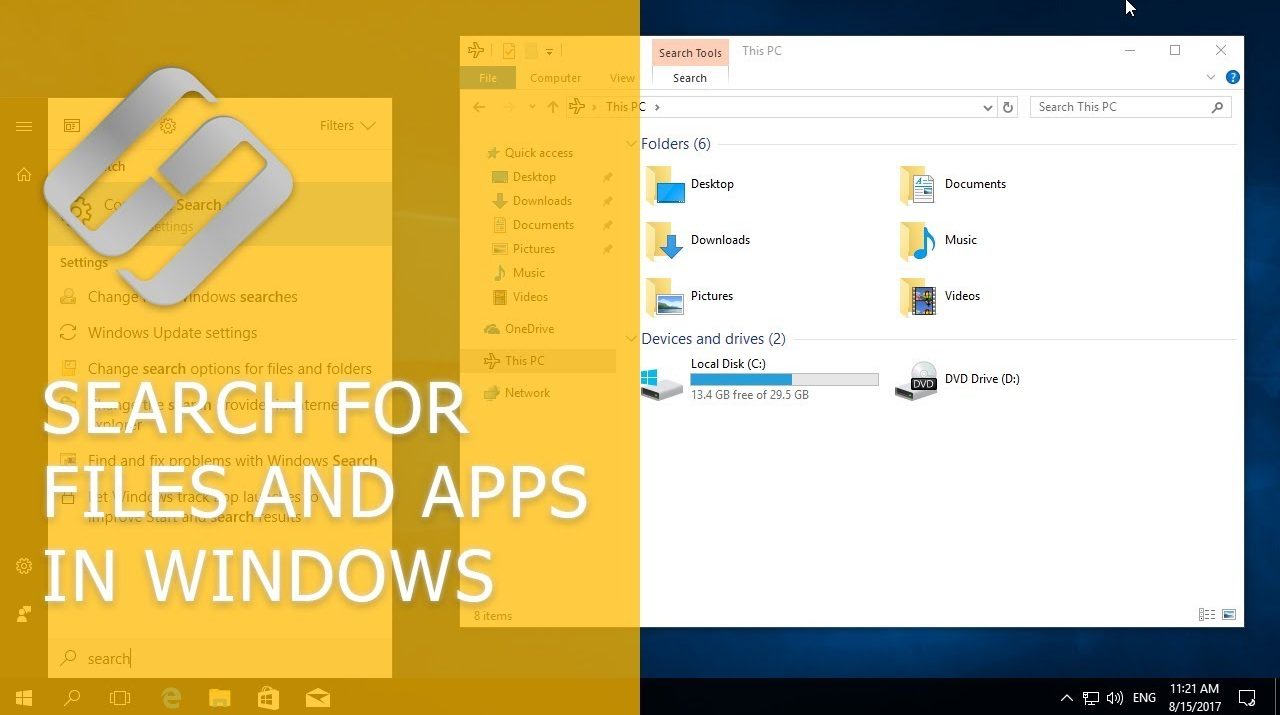The height and width of the screenshot is (715, 1280).
Task: Click the Search This PC field
Action: (1120, 107)
